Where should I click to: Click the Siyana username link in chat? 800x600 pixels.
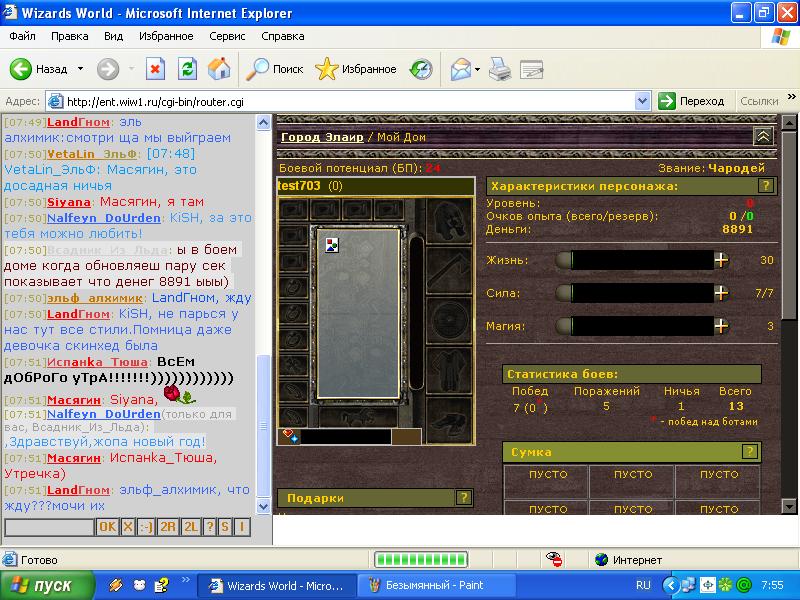click(69, 202)
